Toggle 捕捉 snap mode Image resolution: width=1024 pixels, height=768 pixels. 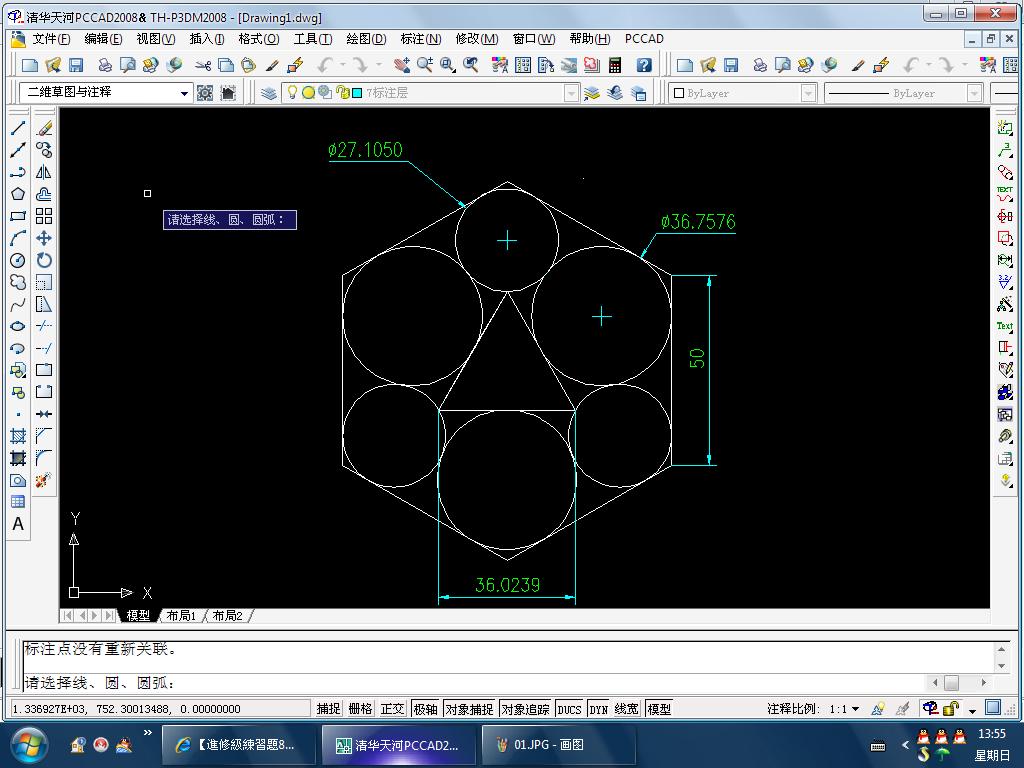328,709
